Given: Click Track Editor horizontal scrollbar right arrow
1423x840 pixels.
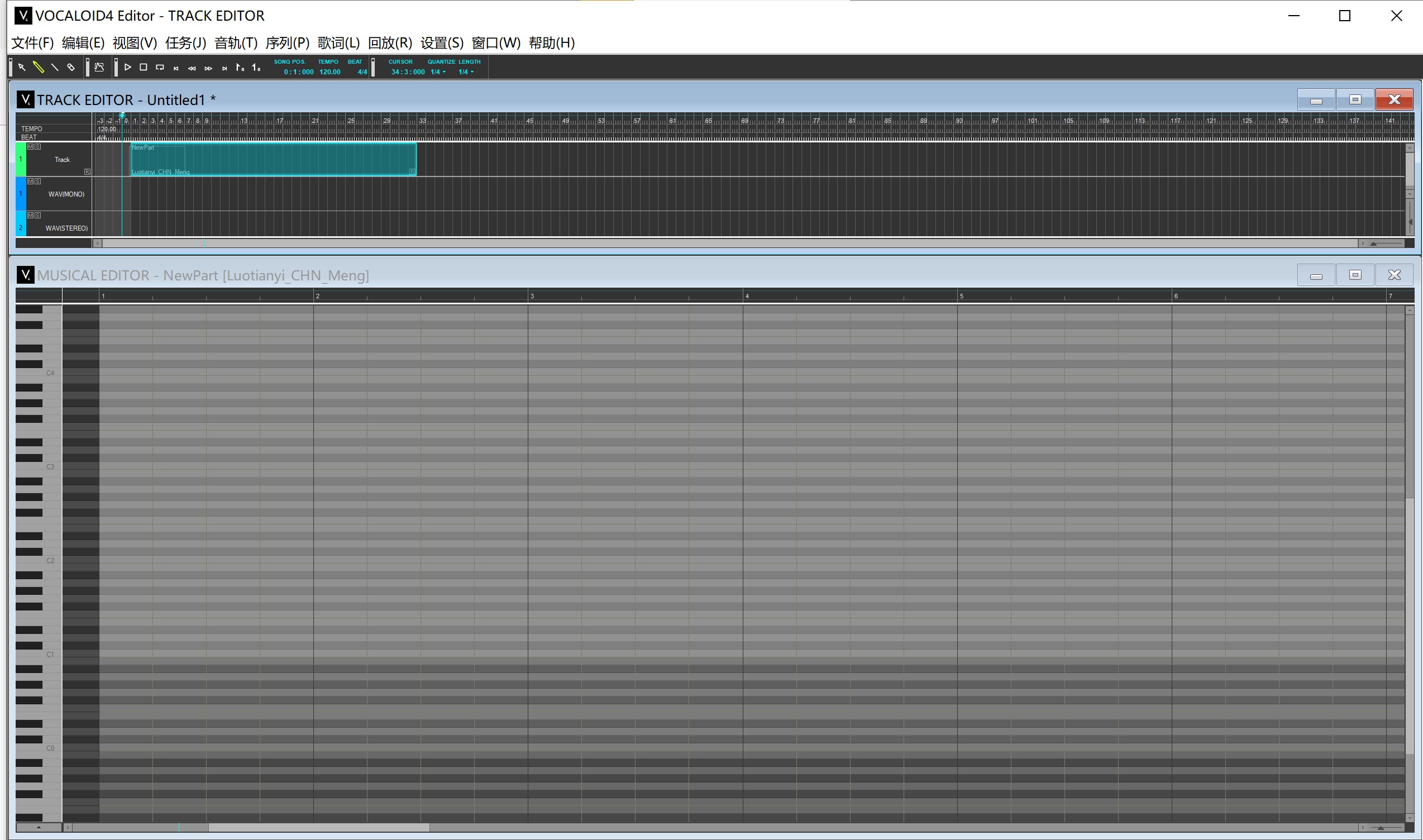Looking at the screenshot, I should point(1363,244).
